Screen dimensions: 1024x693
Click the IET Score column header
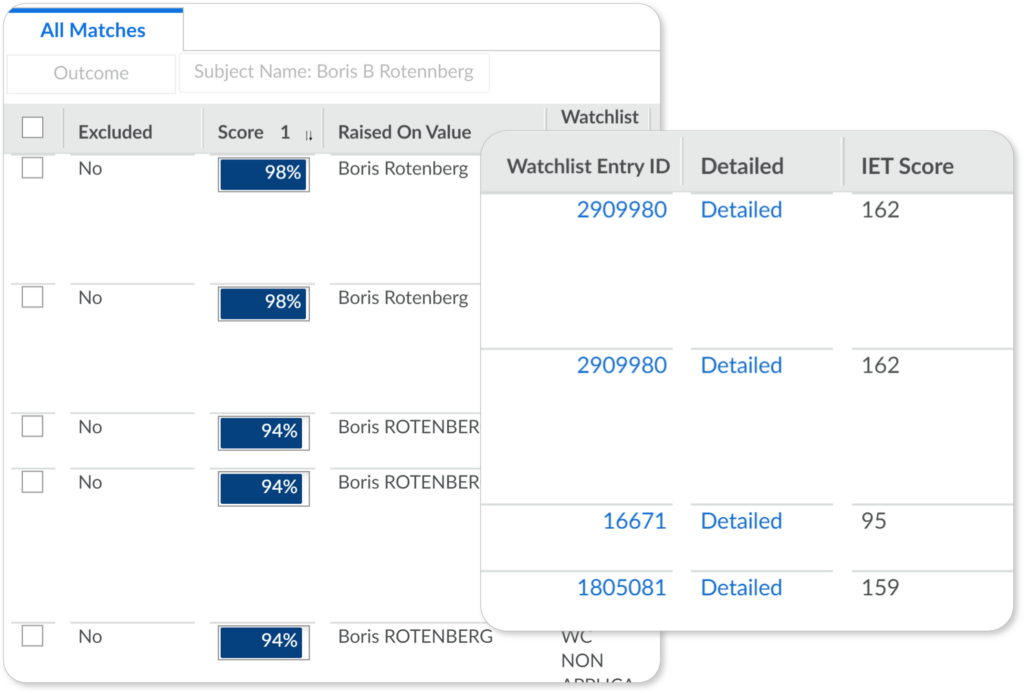coord(907,166)
